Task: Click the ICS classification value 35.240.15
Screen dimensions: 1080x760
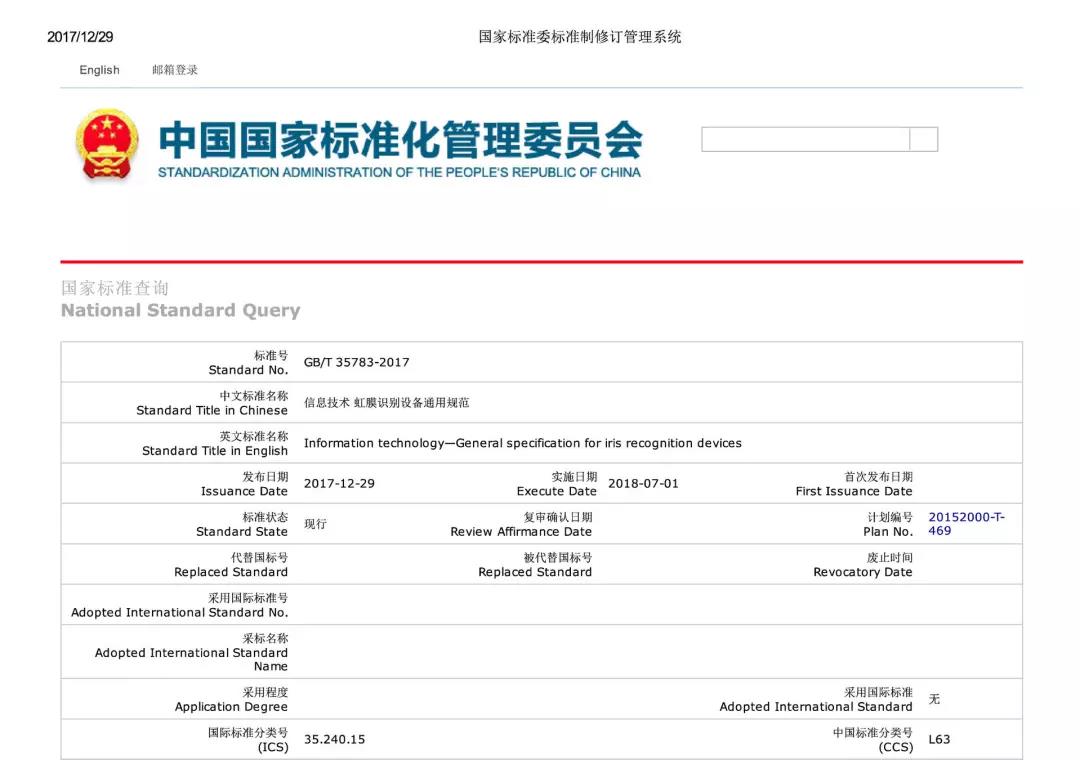Action: click(334, 740)
